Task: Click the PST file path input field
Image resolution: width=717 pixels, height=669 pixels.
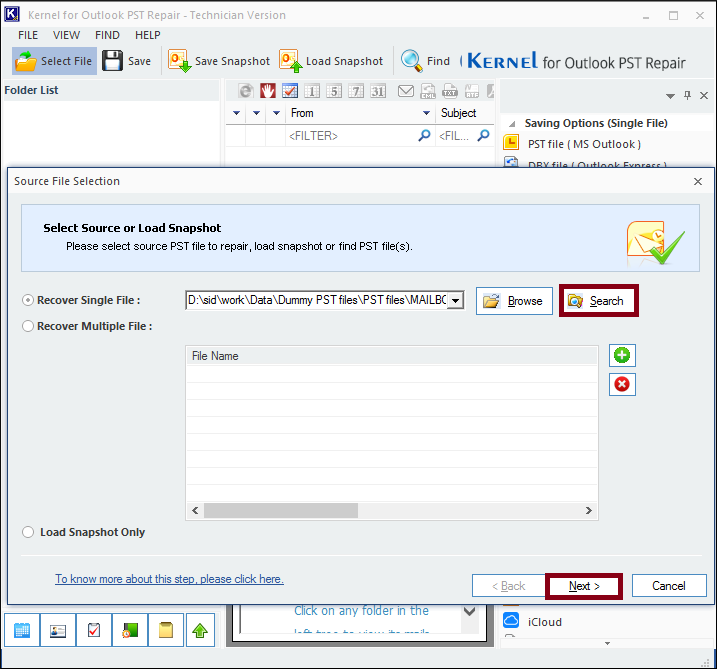Action: coord(316,300)
